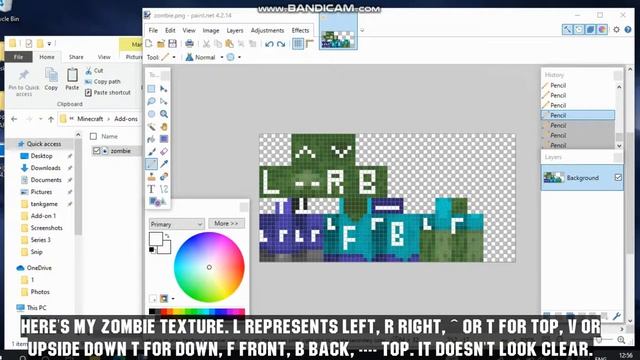Open the Image menu in paint.net
This screenshot has width=640, height=360.
(211, 30)
